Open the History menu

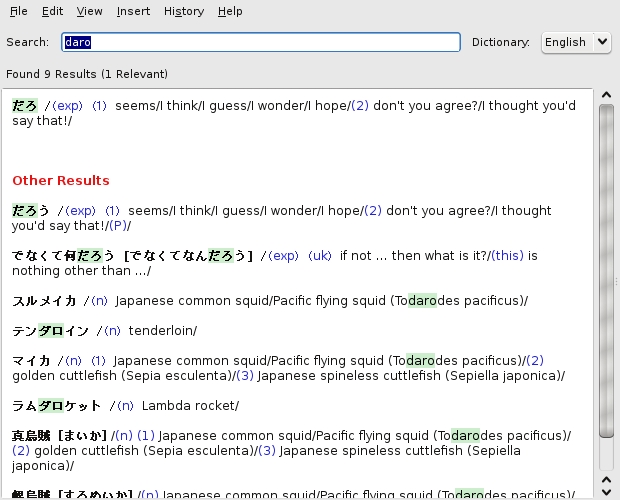click(183, 11)
